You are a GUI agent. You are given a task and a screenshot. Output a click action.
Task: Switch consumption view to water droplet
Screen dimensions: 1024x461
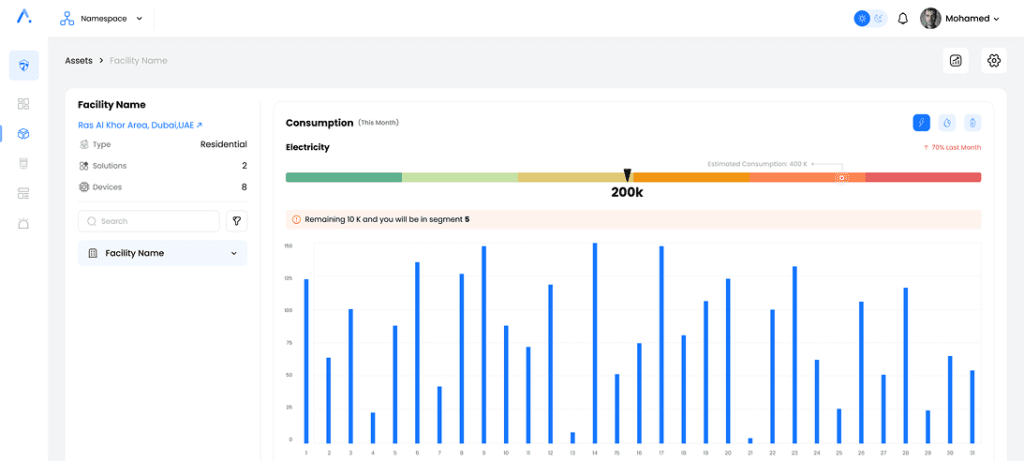(x=946, y=123)
